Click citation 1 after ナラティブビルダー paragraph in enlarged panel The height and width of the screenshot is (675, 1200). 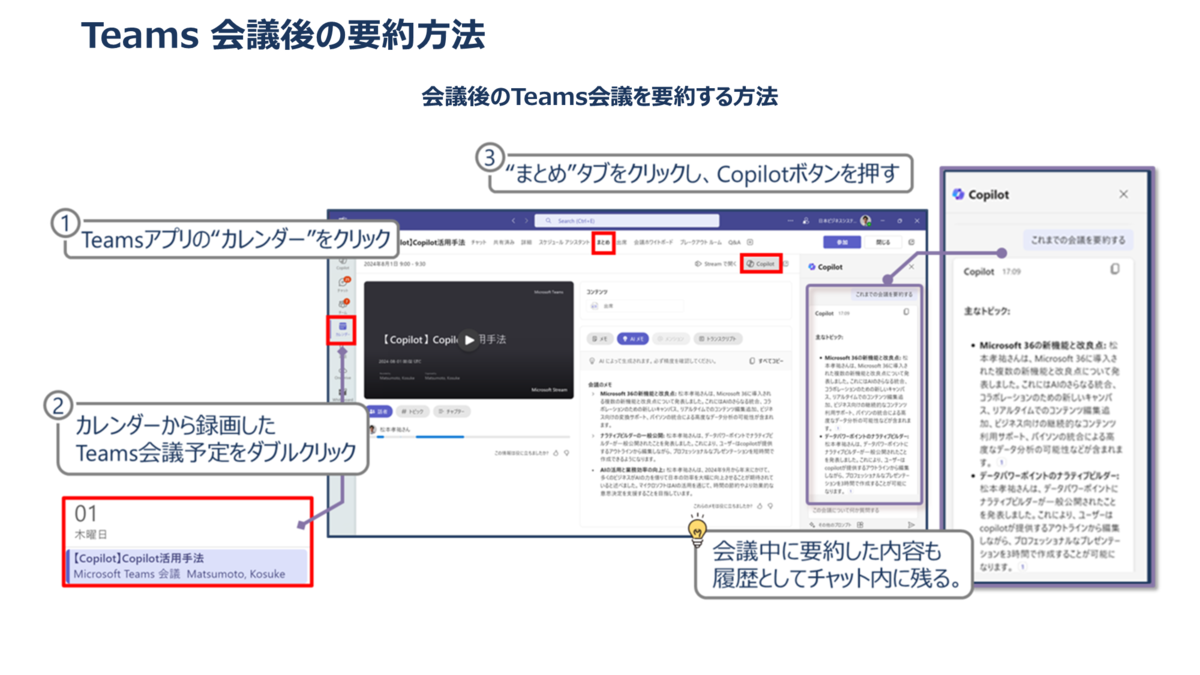click(x=1022, y=566)
